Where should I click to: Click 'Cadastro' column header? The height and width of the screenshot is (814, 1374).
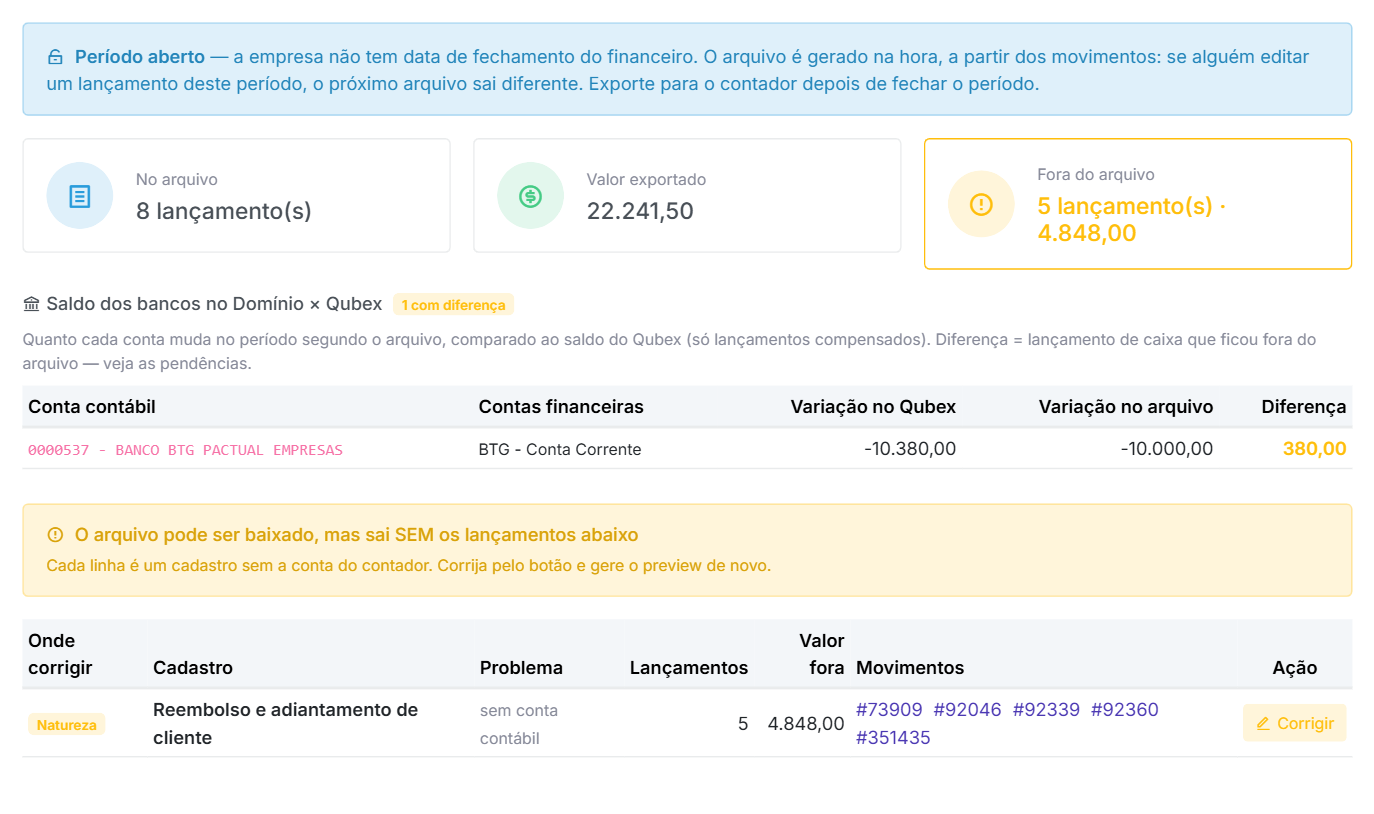[x=193, y=668]
